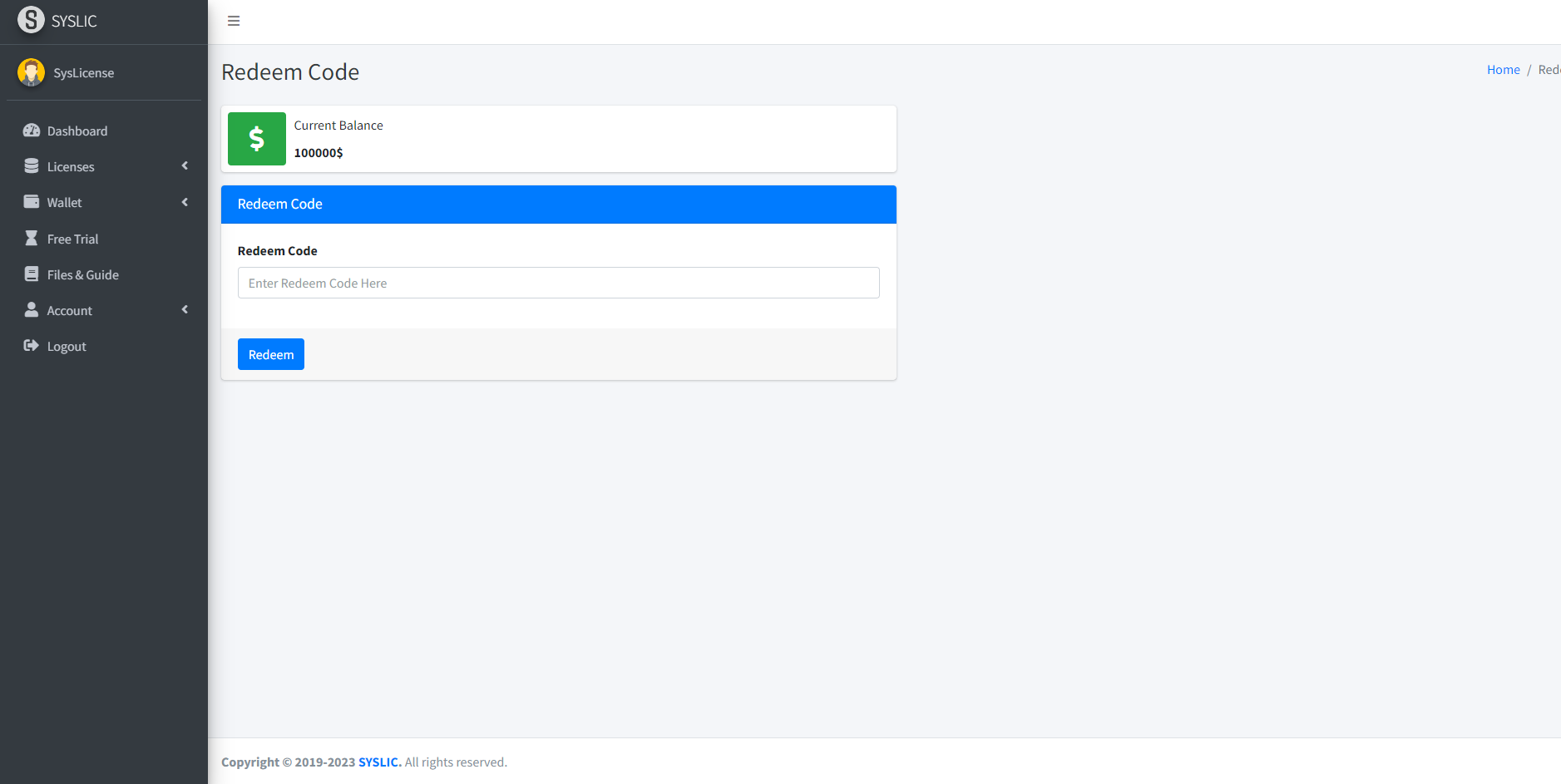Expand the Account submenu chevron
This screenshot has height=784, width=1561.
(185, 310)
